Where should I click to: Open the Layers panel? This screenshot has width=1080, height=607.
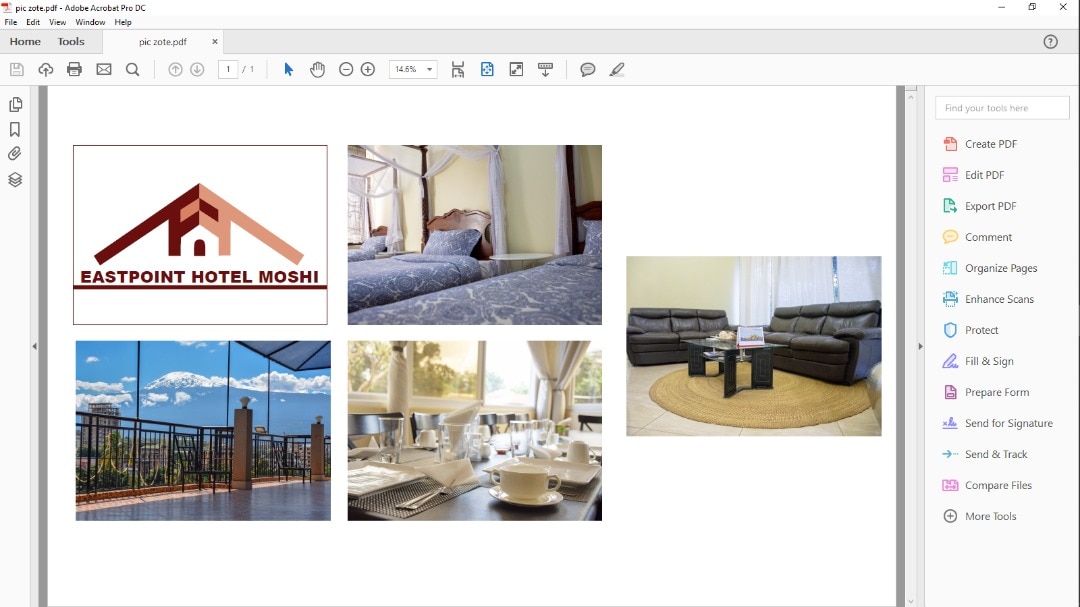coord(15,178)
